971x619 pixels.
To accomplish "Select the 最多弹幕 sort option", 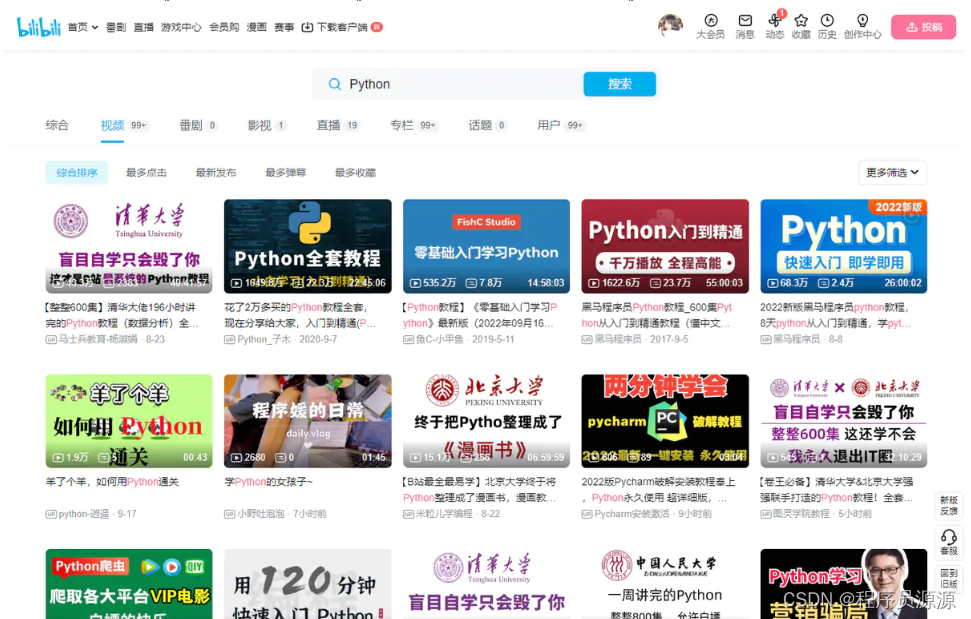I will 285,173.
